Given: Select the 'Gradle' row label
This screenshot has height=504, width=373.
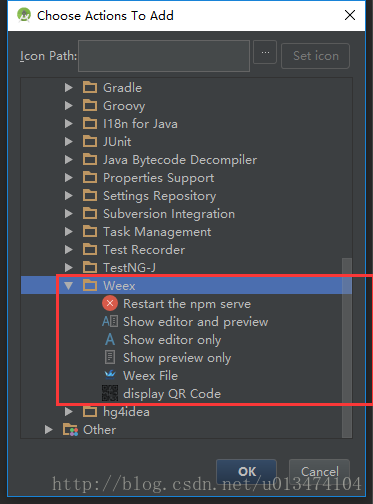Looking at the screenshot, I should click(122, 88).
